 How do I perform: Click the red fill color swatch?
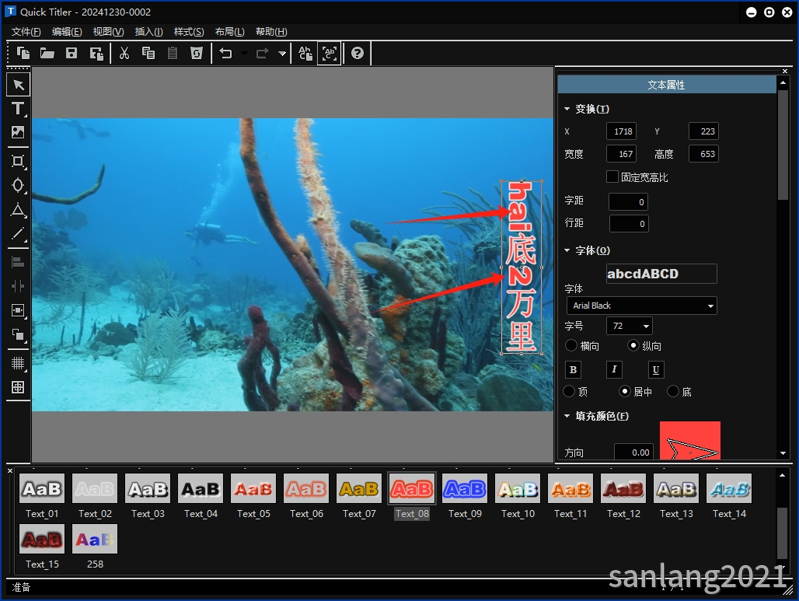click(x=690, y=440)
